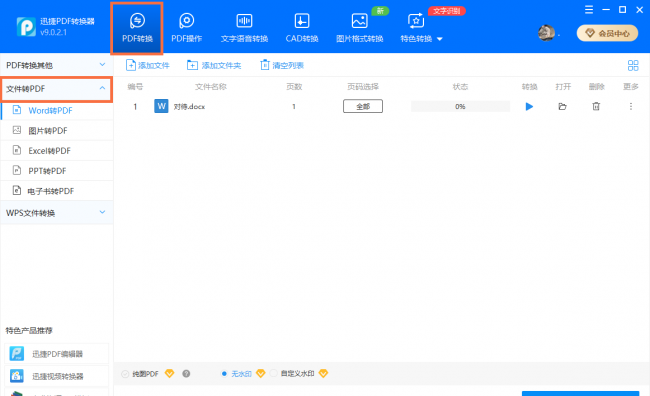Click the 文件名称 column header
This screenshot has width=650, height=396.
[x=211, y=87]
